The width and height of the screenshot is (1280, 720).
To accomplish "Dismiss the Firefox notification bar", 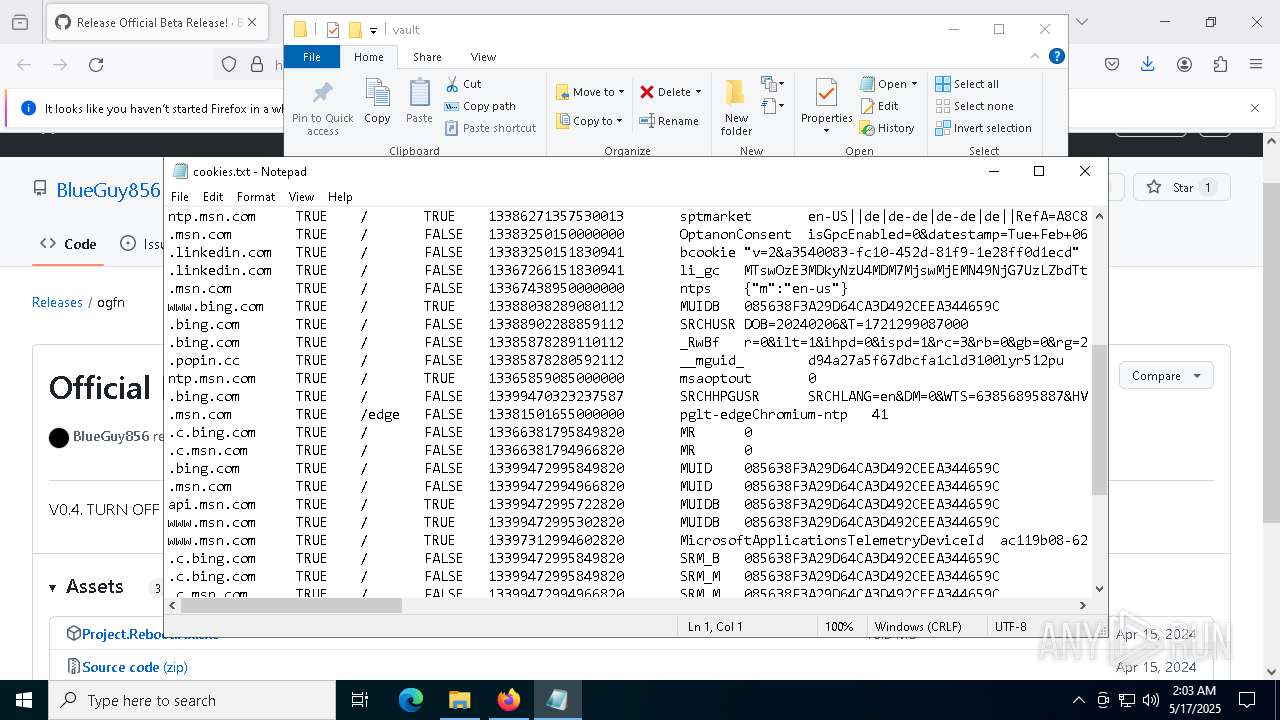I will pos(1255,108).
